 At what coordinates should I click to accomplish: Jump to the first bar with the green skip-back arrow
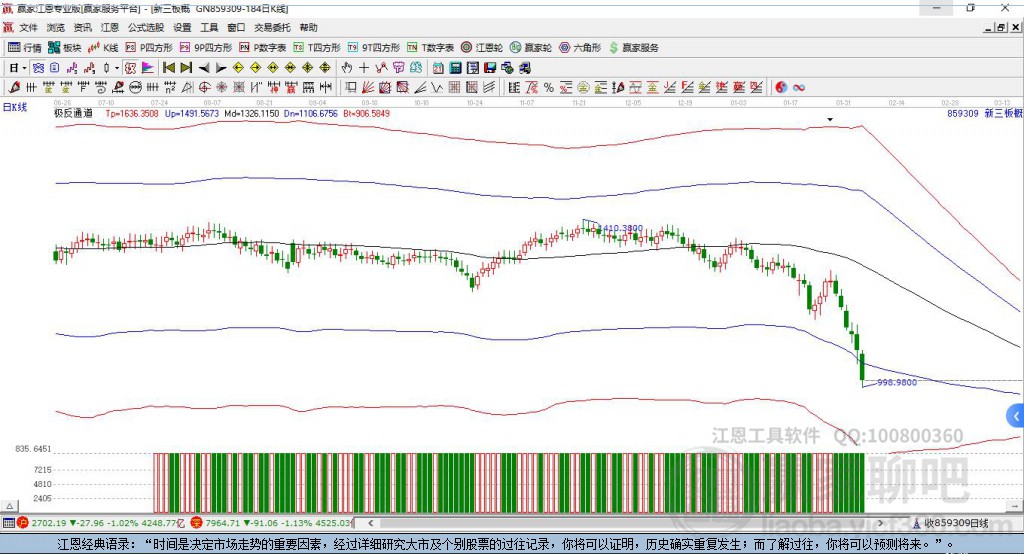169,68
